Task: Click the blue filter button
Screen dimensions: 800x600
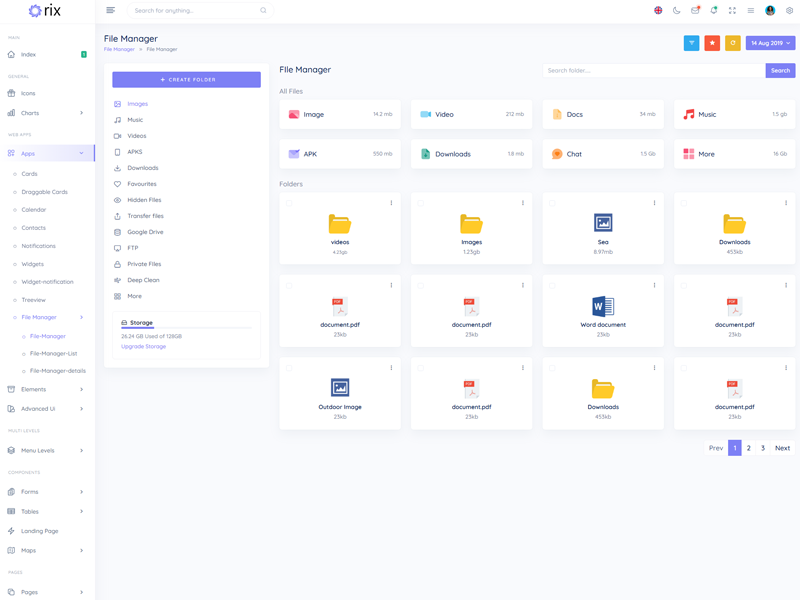Action: point(691,43)
